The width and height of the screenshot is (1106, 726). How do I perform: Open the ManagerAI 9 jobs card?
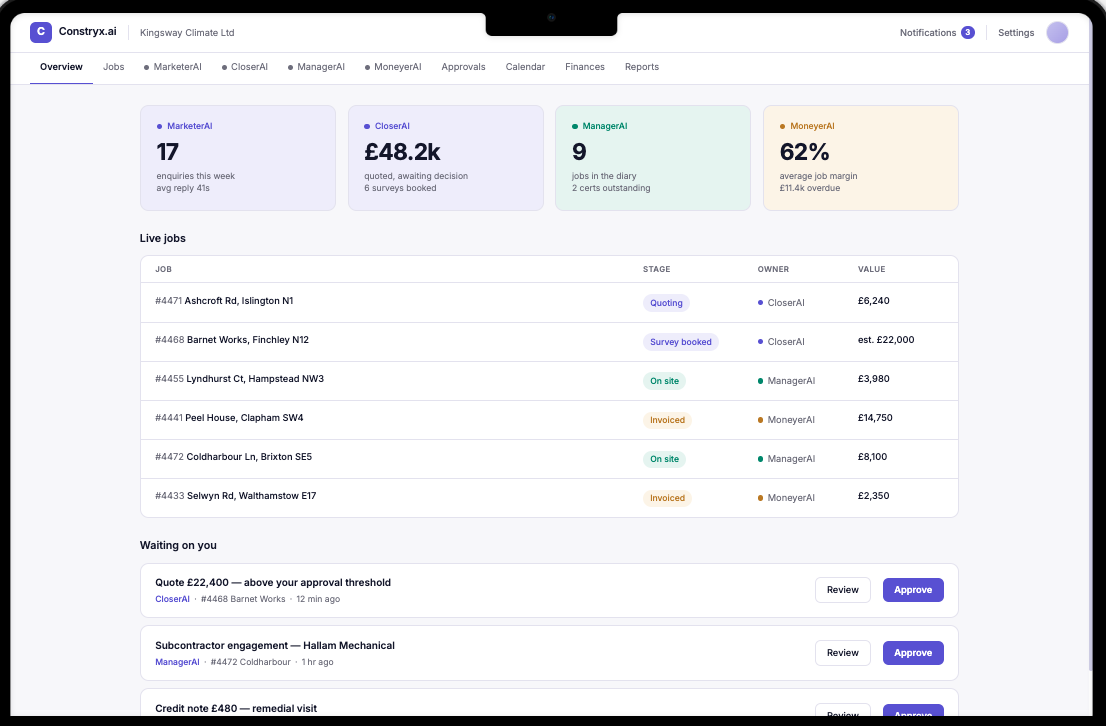click(x=653, y=158)
